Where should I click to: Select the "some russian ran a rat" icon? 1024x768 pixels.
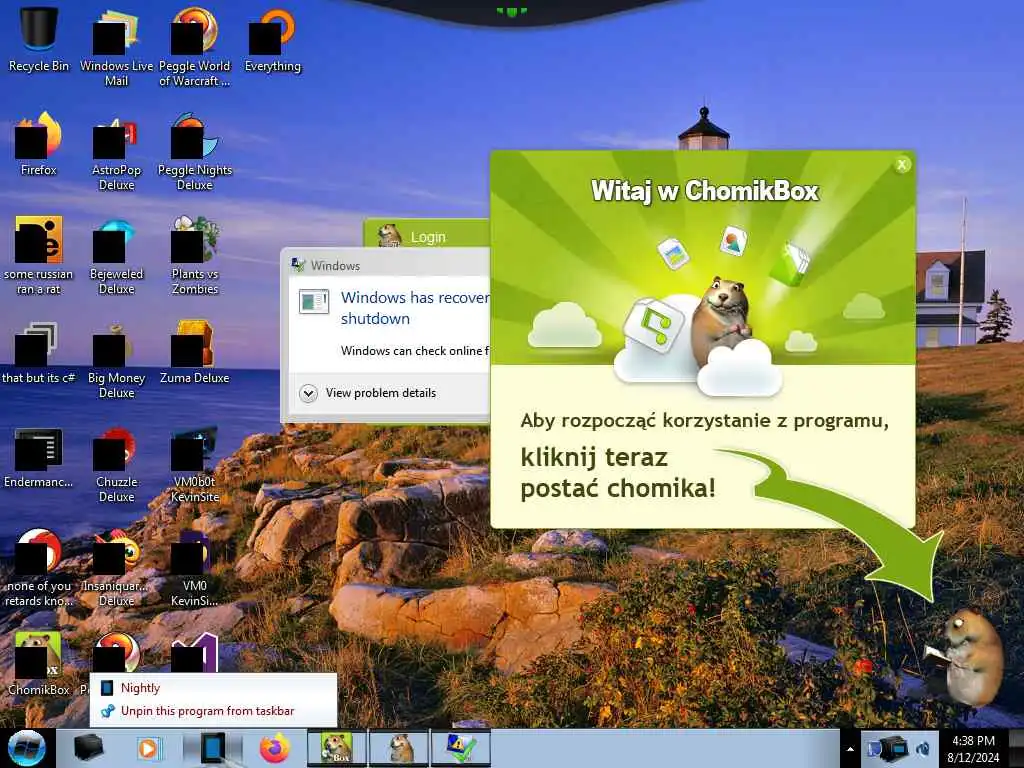click(x=39, y=255)
